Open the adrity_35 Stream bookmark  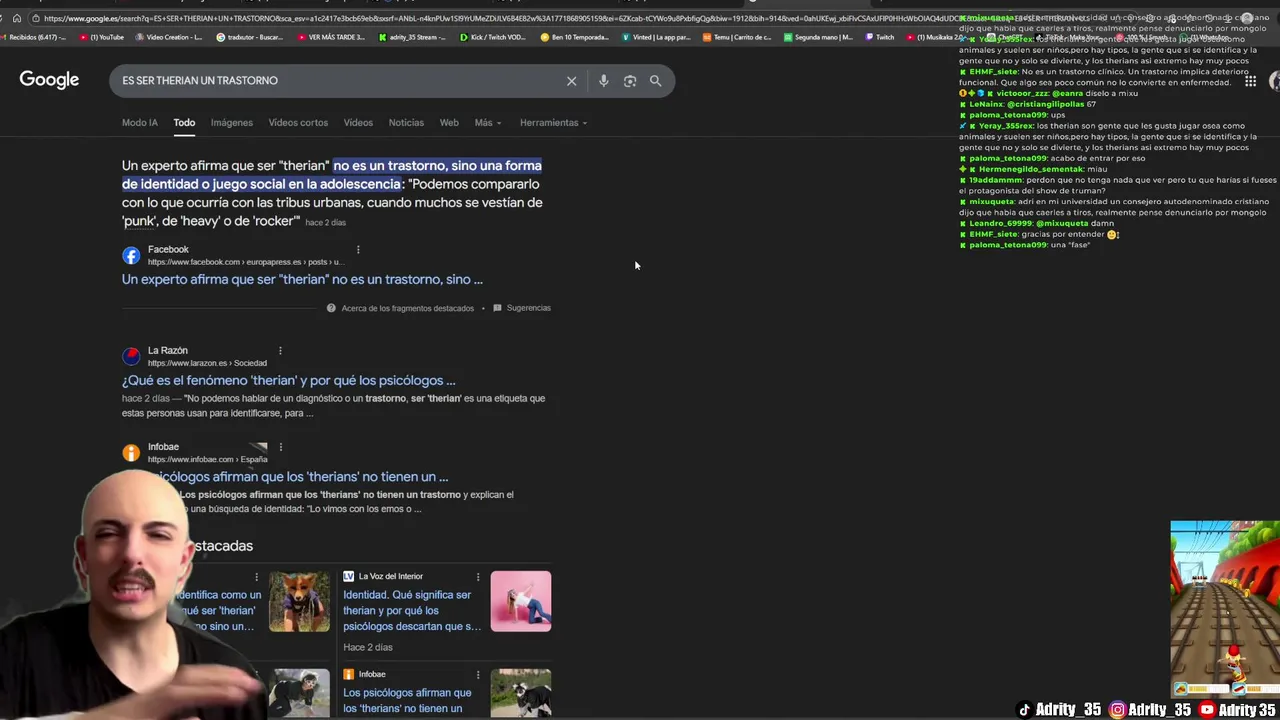(x=412, y=37)
